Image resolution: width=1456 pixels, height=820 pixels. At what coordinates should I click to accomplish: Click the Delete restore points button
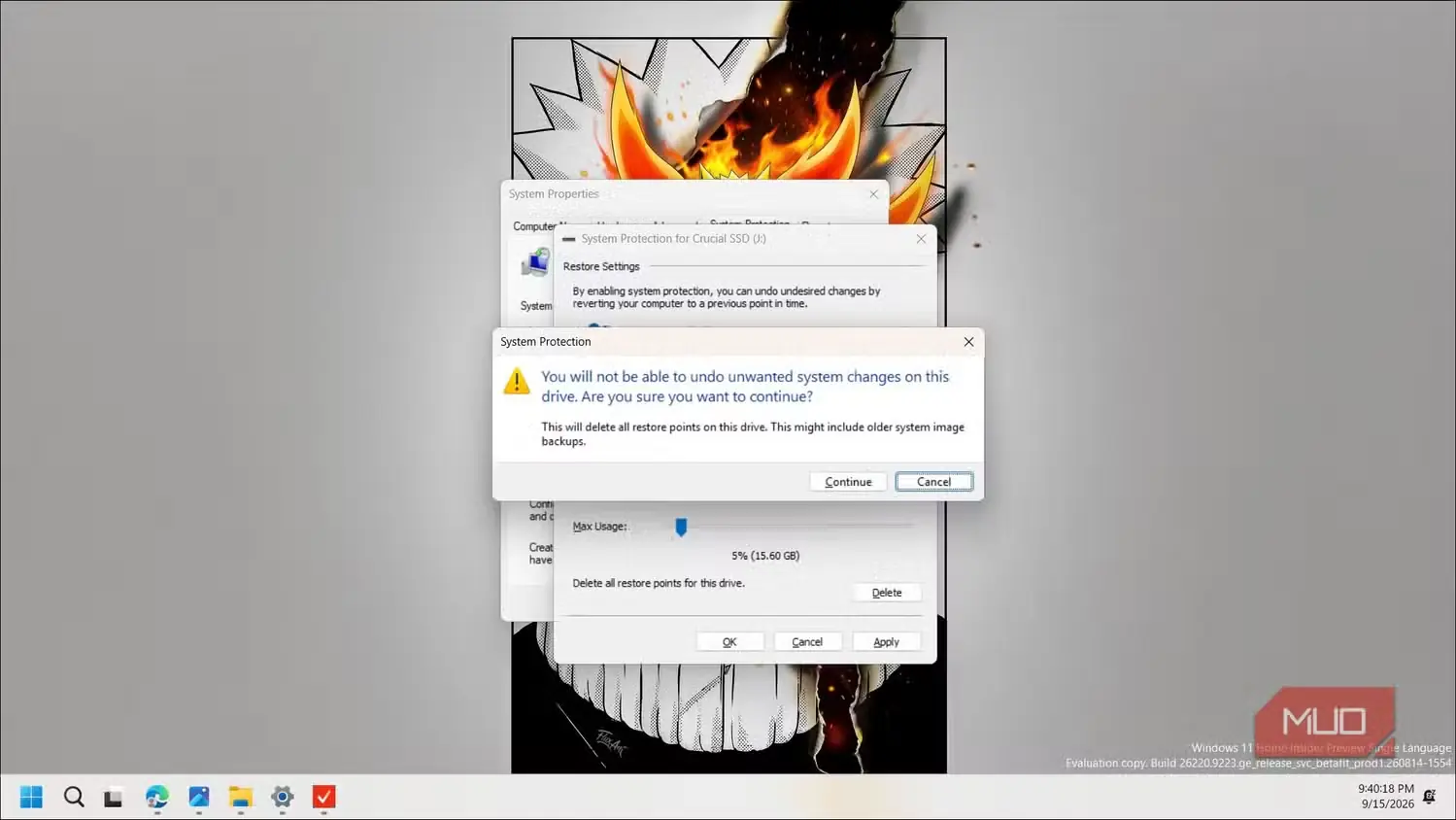(x=886, y=593)
